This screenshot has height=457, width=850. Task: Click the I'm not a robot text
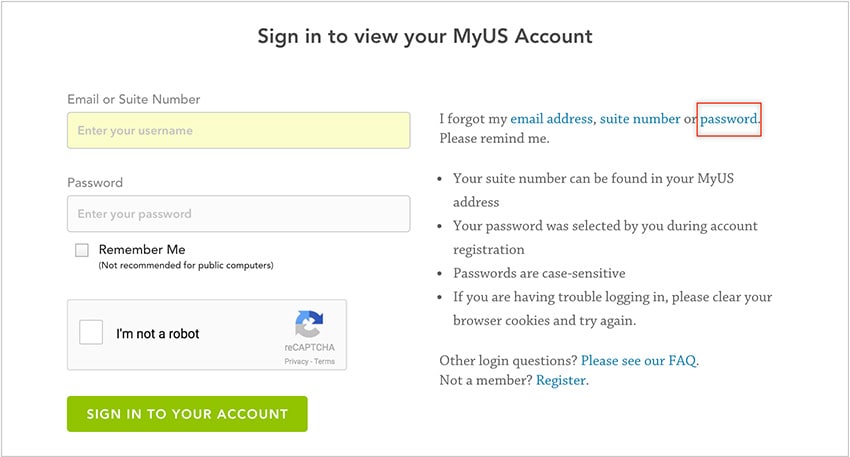click(x=157, y=333)
